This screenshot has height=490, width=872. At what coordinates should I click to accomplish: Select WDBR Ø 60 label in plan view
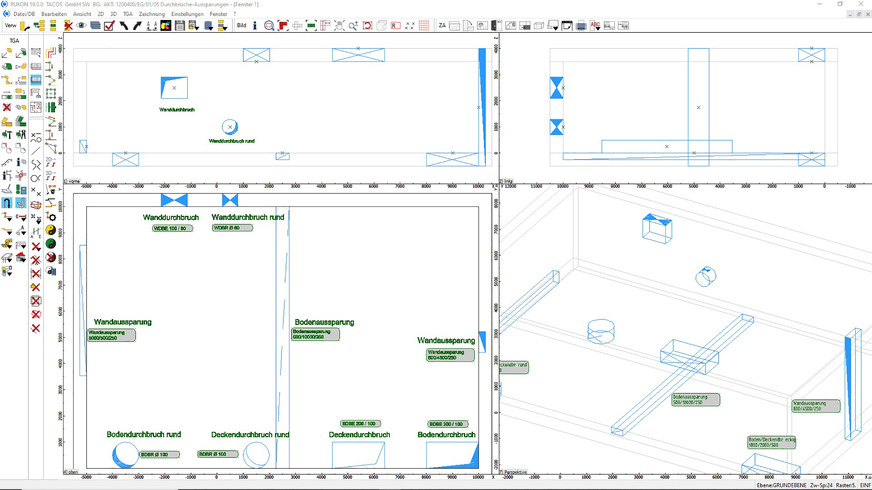pyautogui.click(x=231, y=228)
